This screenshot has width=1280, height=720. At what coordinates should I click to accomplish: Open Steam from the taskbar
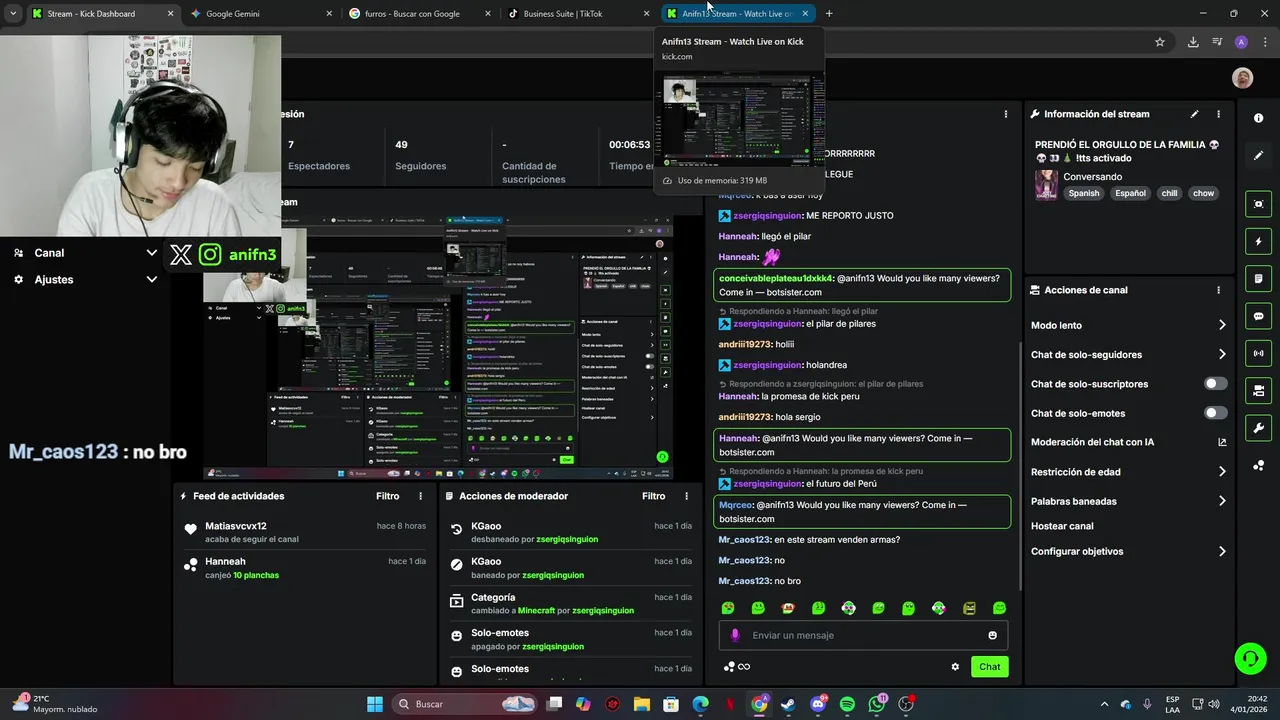788,704
